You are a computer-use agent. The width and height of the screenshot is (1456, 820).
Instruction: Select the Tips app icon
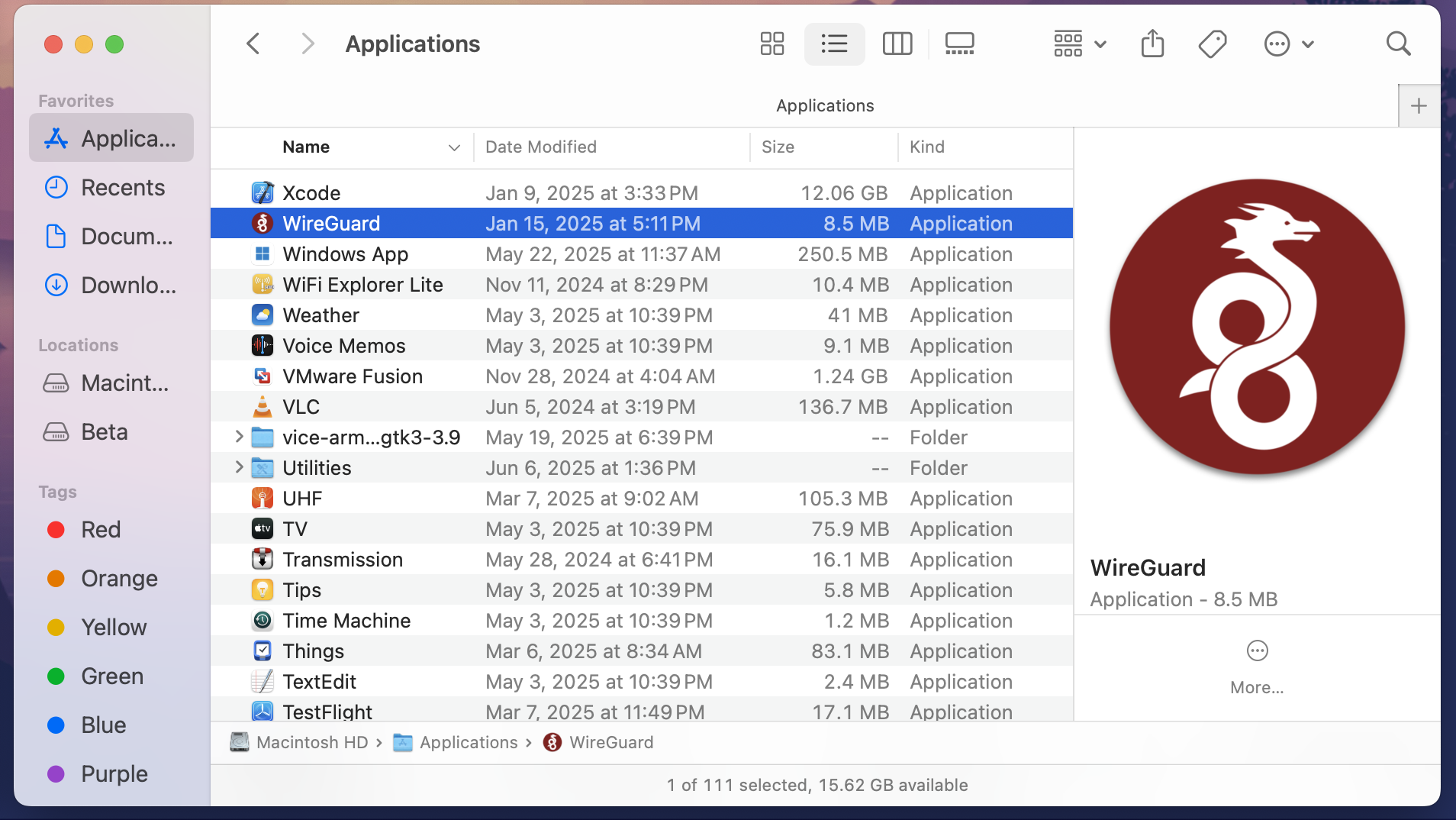tap(263, 589)
